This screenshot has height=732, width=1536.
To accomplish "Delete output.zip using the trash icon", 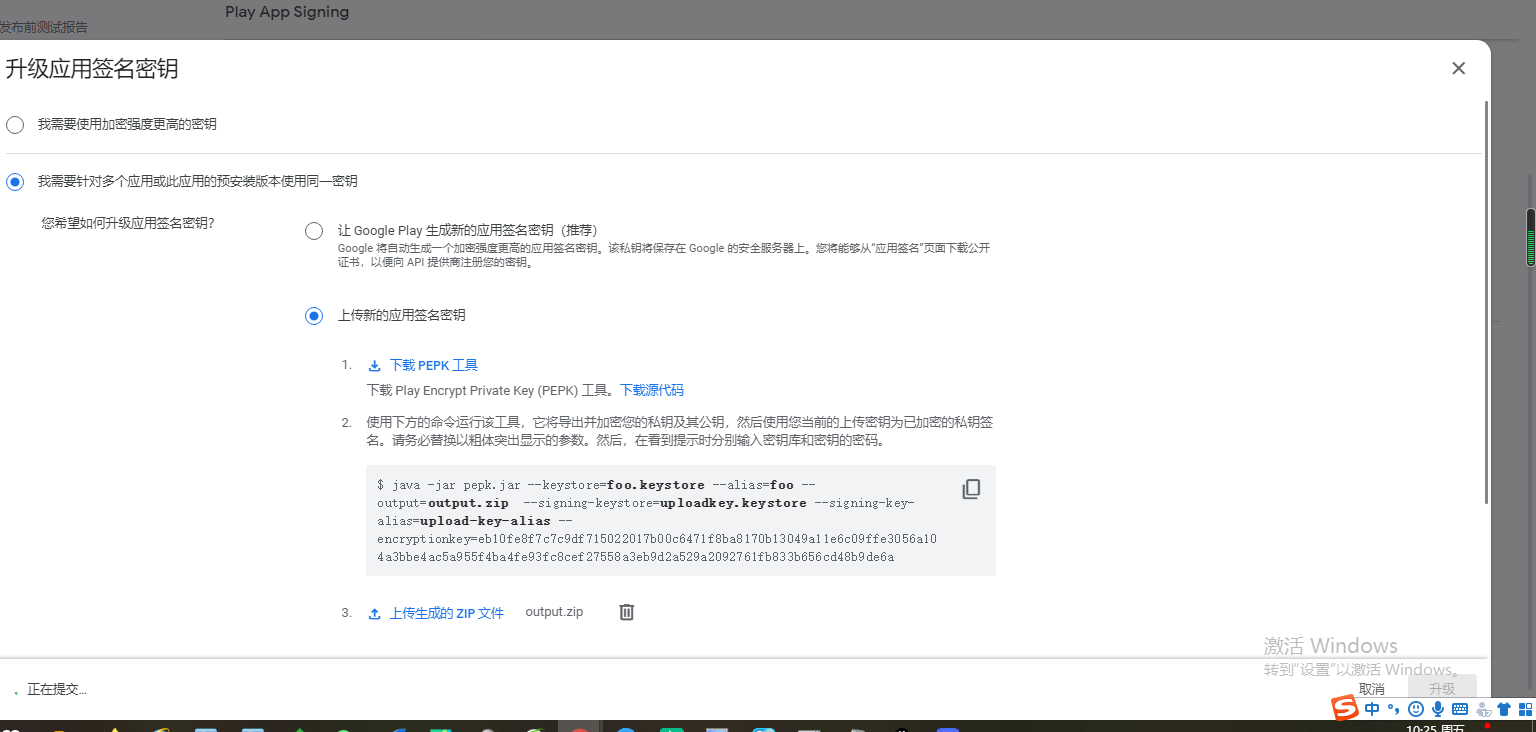I will [626, 612].
